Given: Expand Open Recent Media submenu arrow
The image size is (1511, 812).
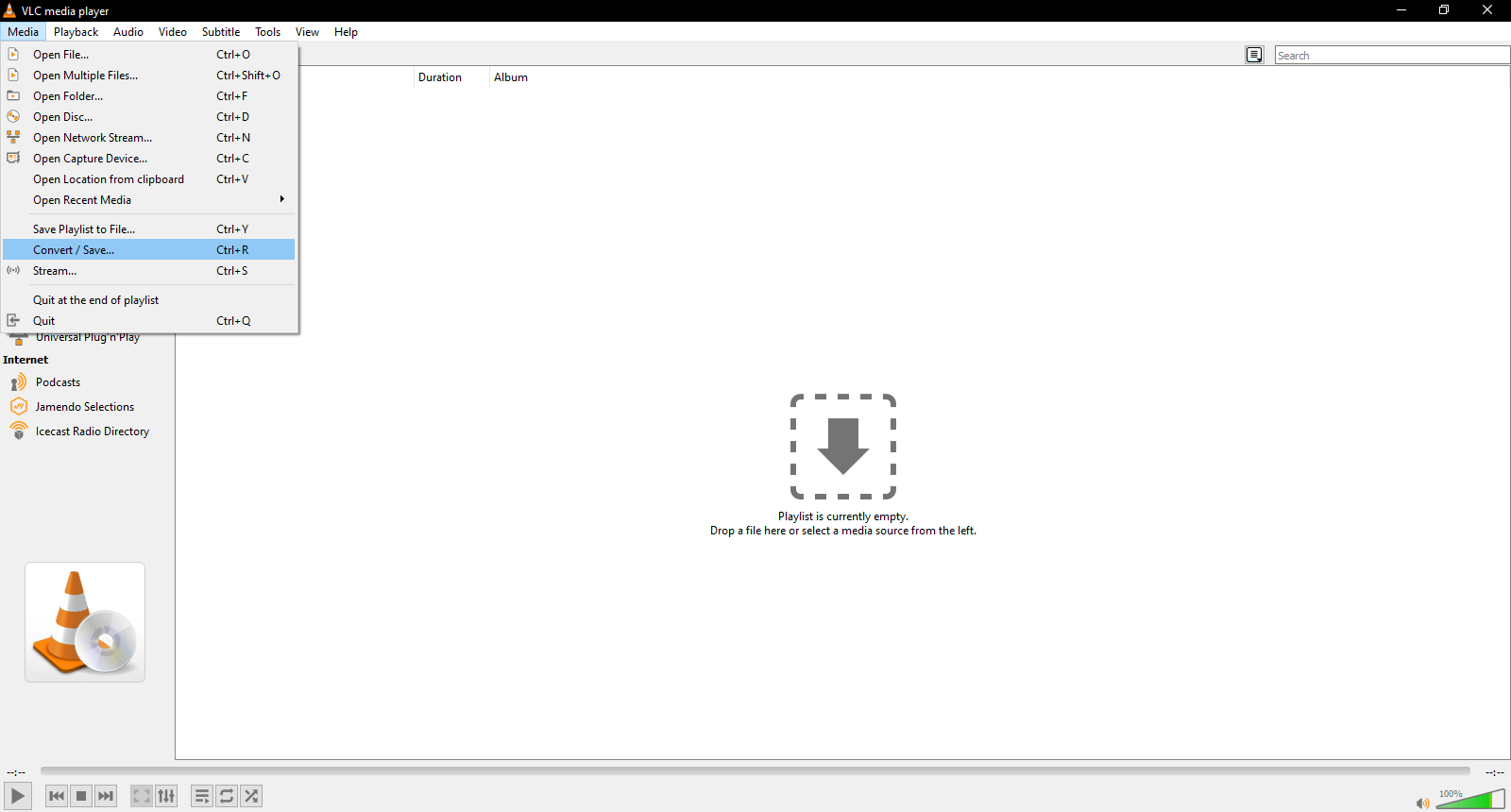Looking at the screenshot, I should [x=281, y=199].
